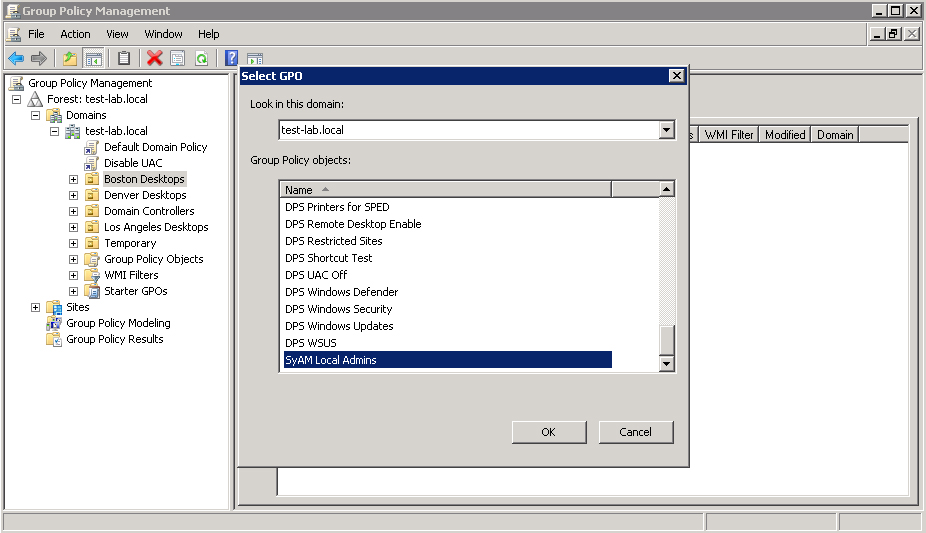The width and height of the screenshot is (926, 533).
Task: Click the GPO list scroll-up arrow
Action: [667, 189]
